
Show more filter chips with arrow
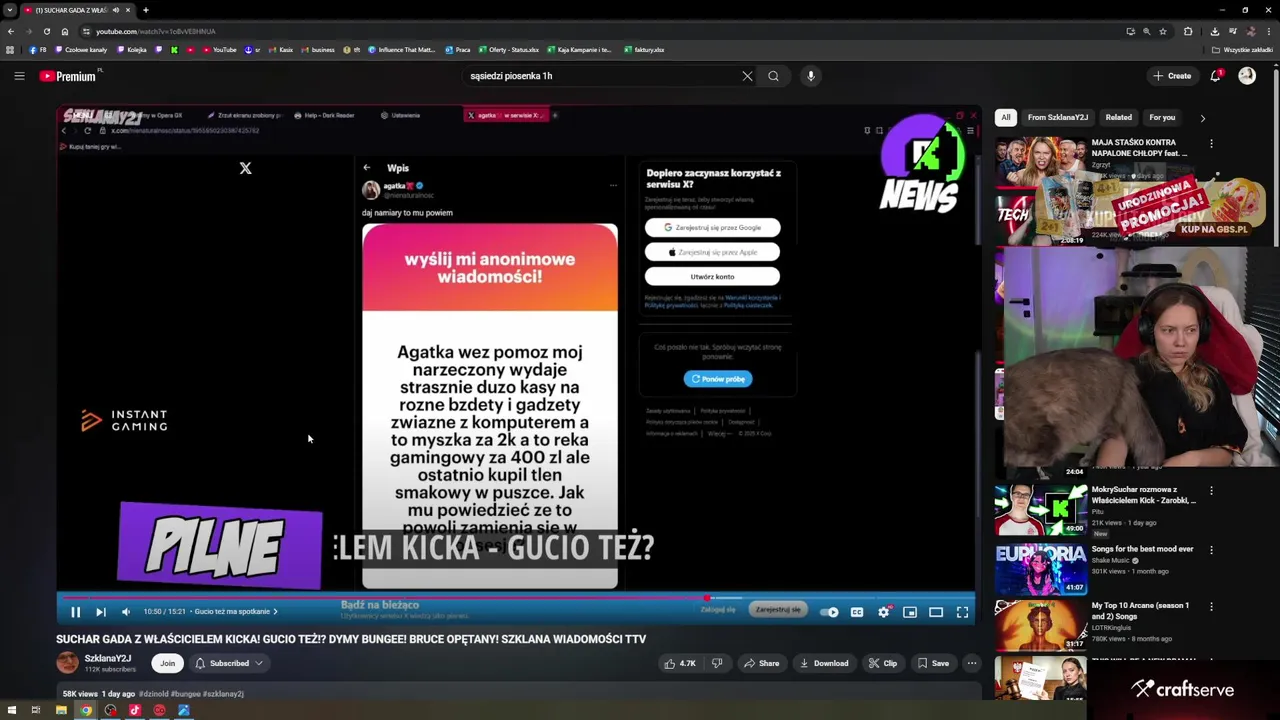(1203, 118)
